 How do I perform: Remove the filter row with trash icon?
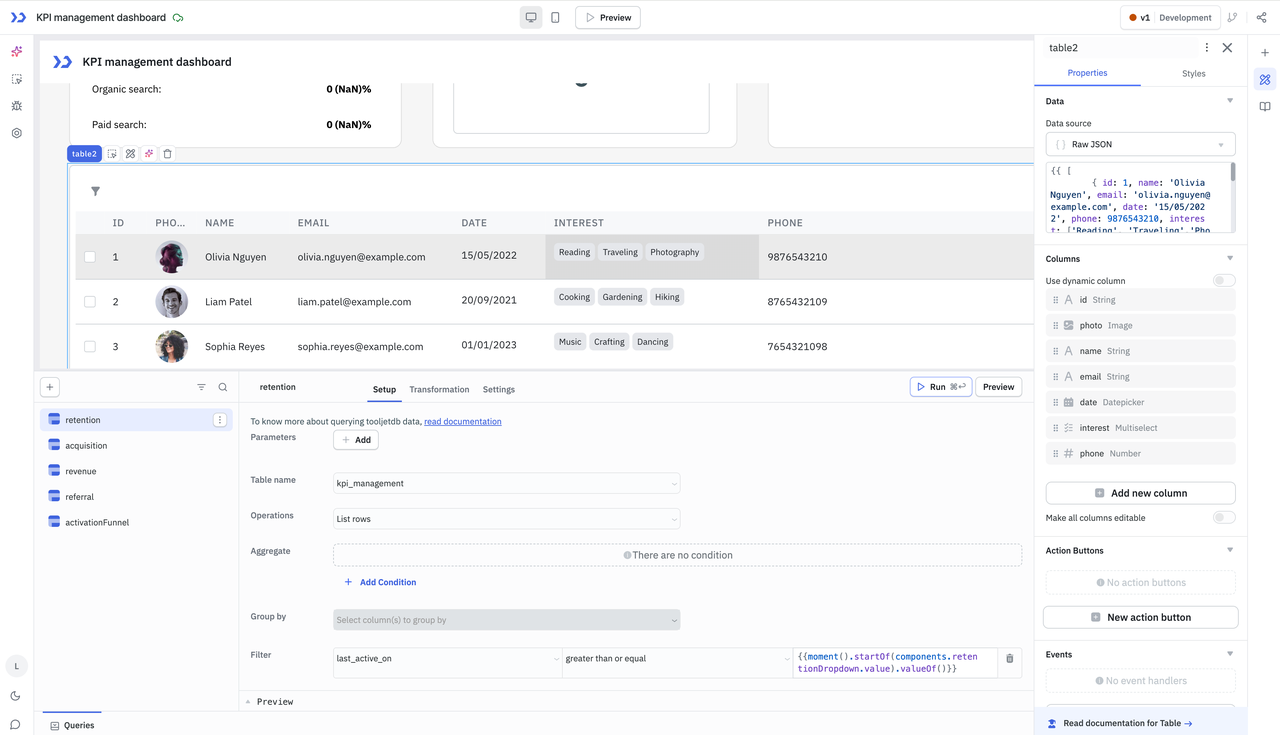pyautogui.click(x=1009, y=659)
